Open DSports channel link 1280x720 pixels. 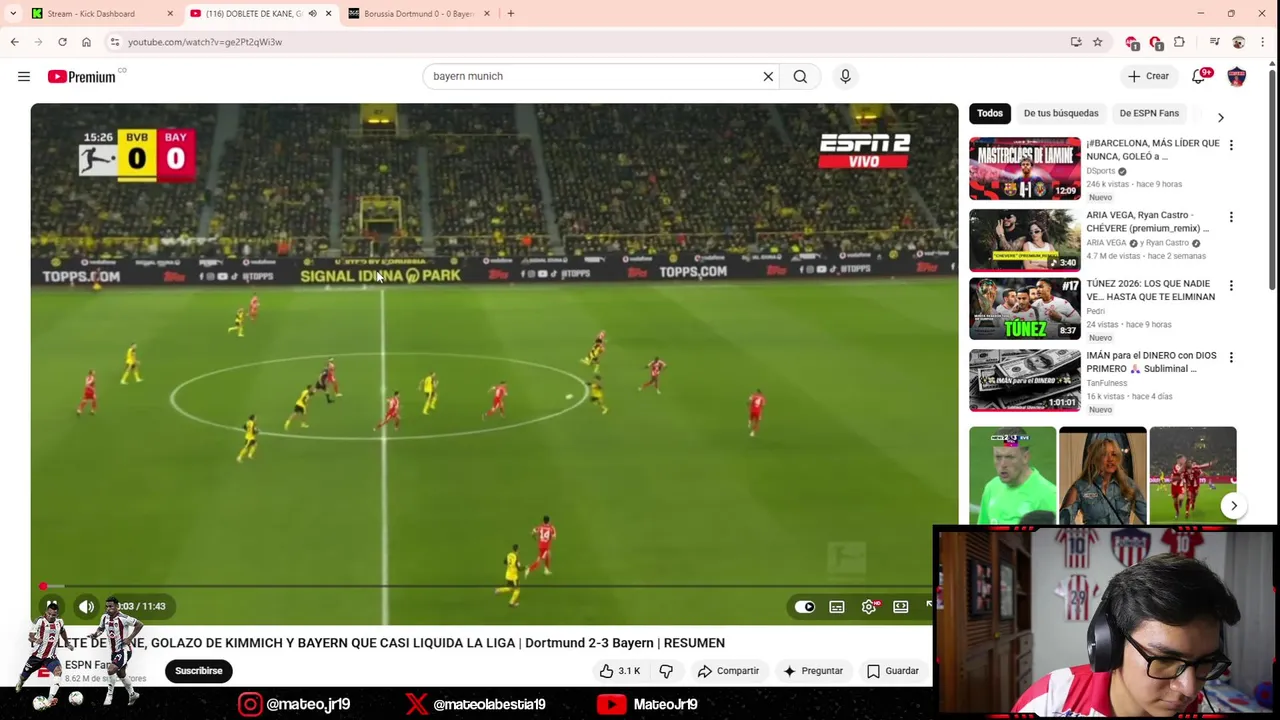(1101, 171)
